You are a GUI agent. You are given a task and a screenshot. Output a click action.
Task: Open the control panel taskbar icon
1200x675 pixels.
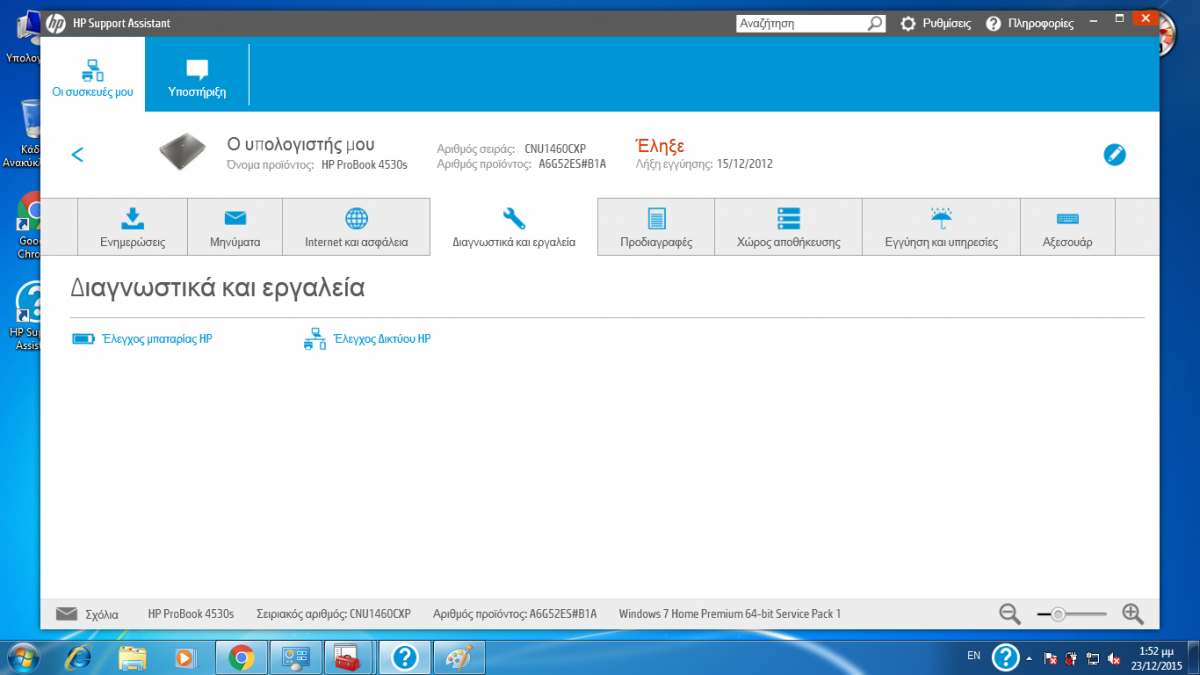point(295,657)
